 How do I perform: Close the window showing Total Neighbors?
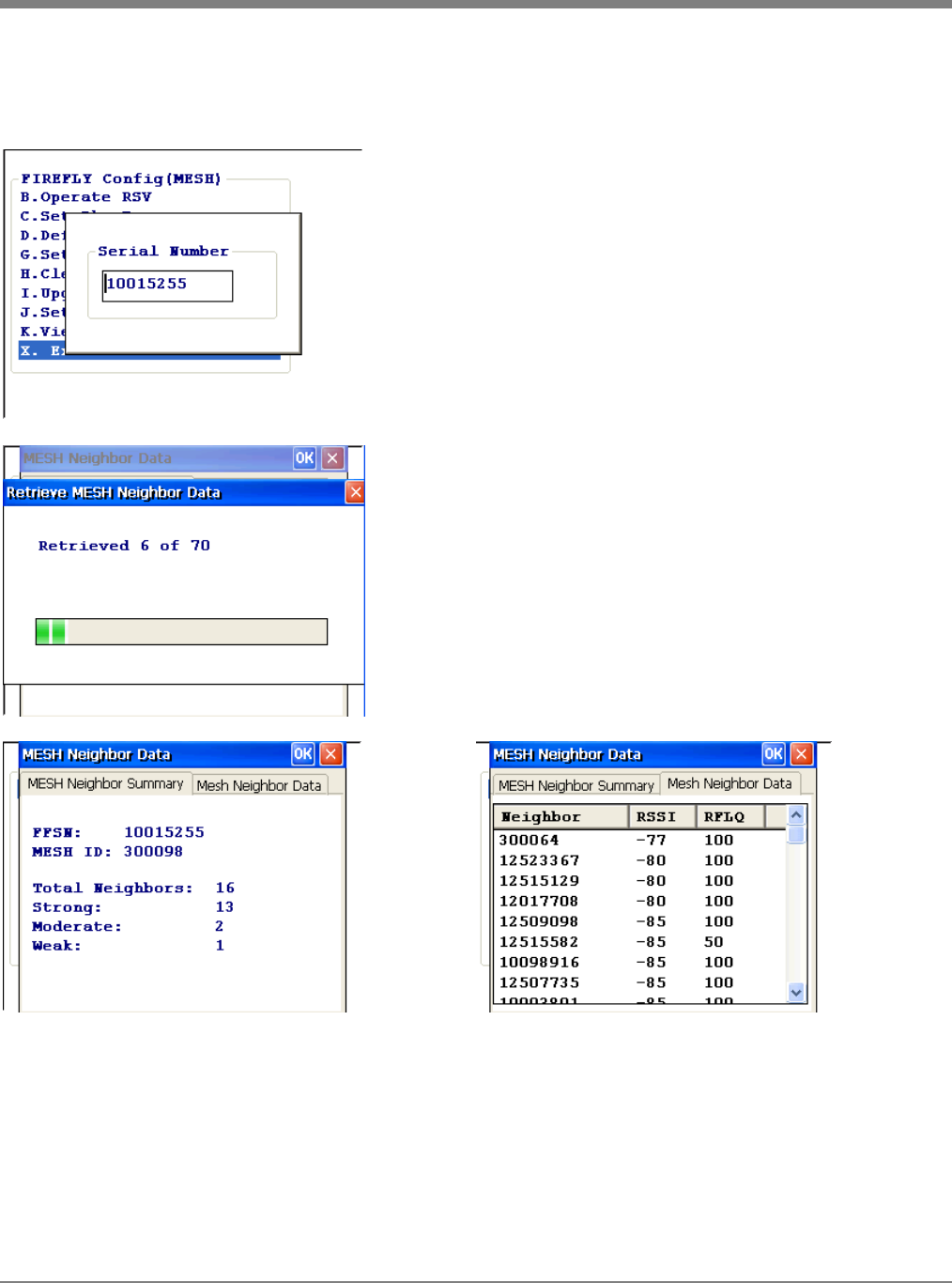click(331, 754)
